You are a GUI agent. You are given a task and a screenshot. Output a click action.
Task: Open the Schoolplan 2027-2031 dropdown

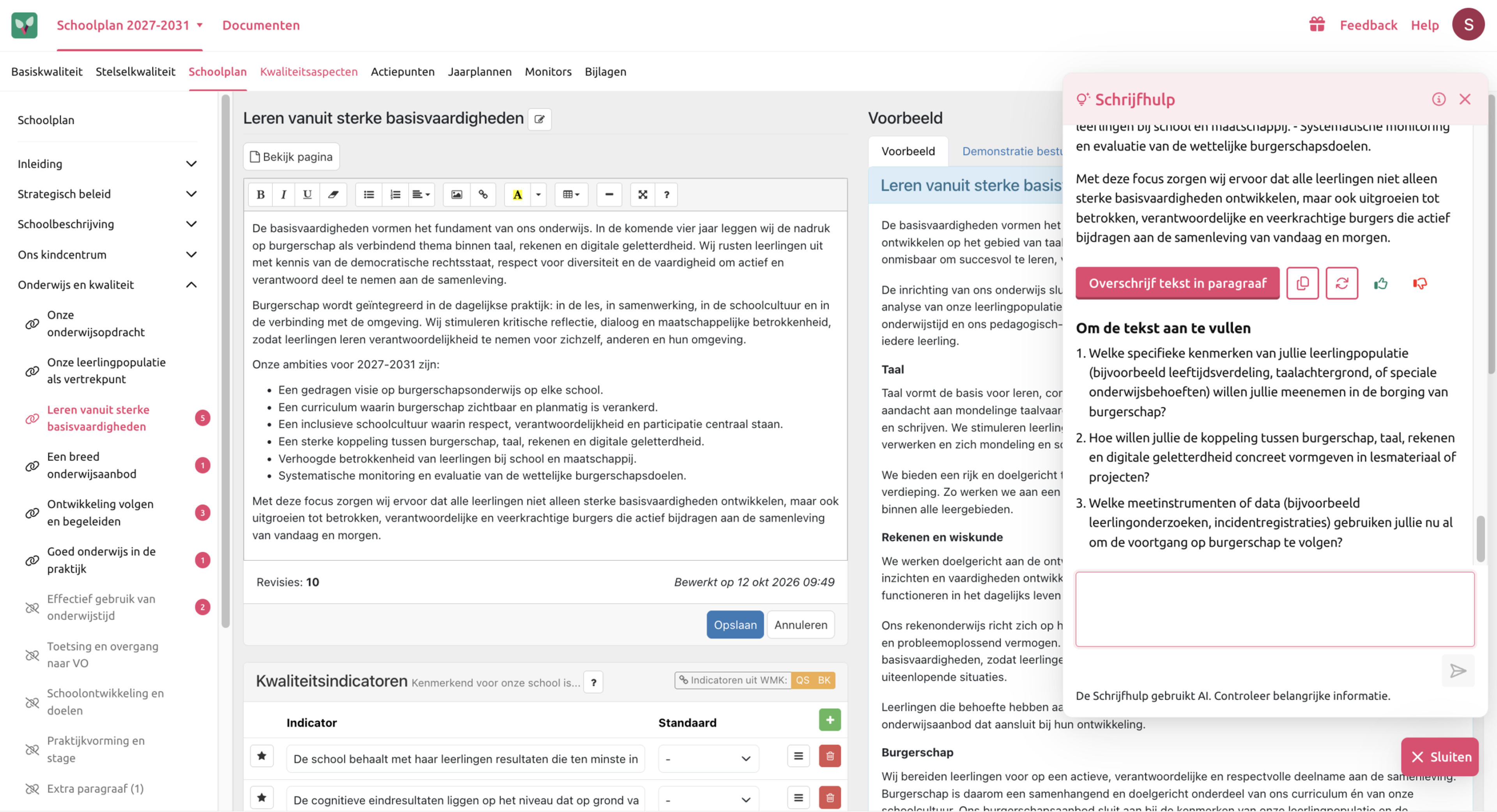129,25
